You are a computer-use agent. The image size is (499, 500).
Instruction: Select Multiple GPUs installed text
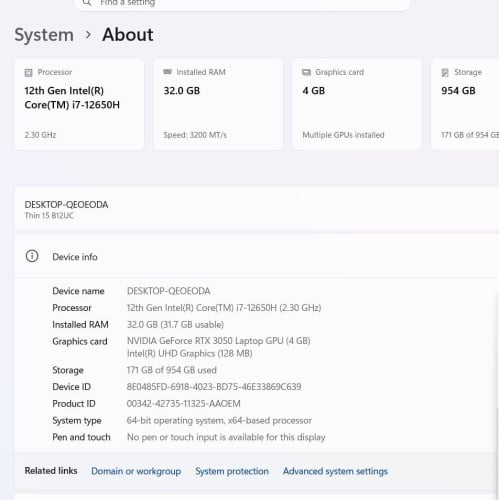point(343,135)
